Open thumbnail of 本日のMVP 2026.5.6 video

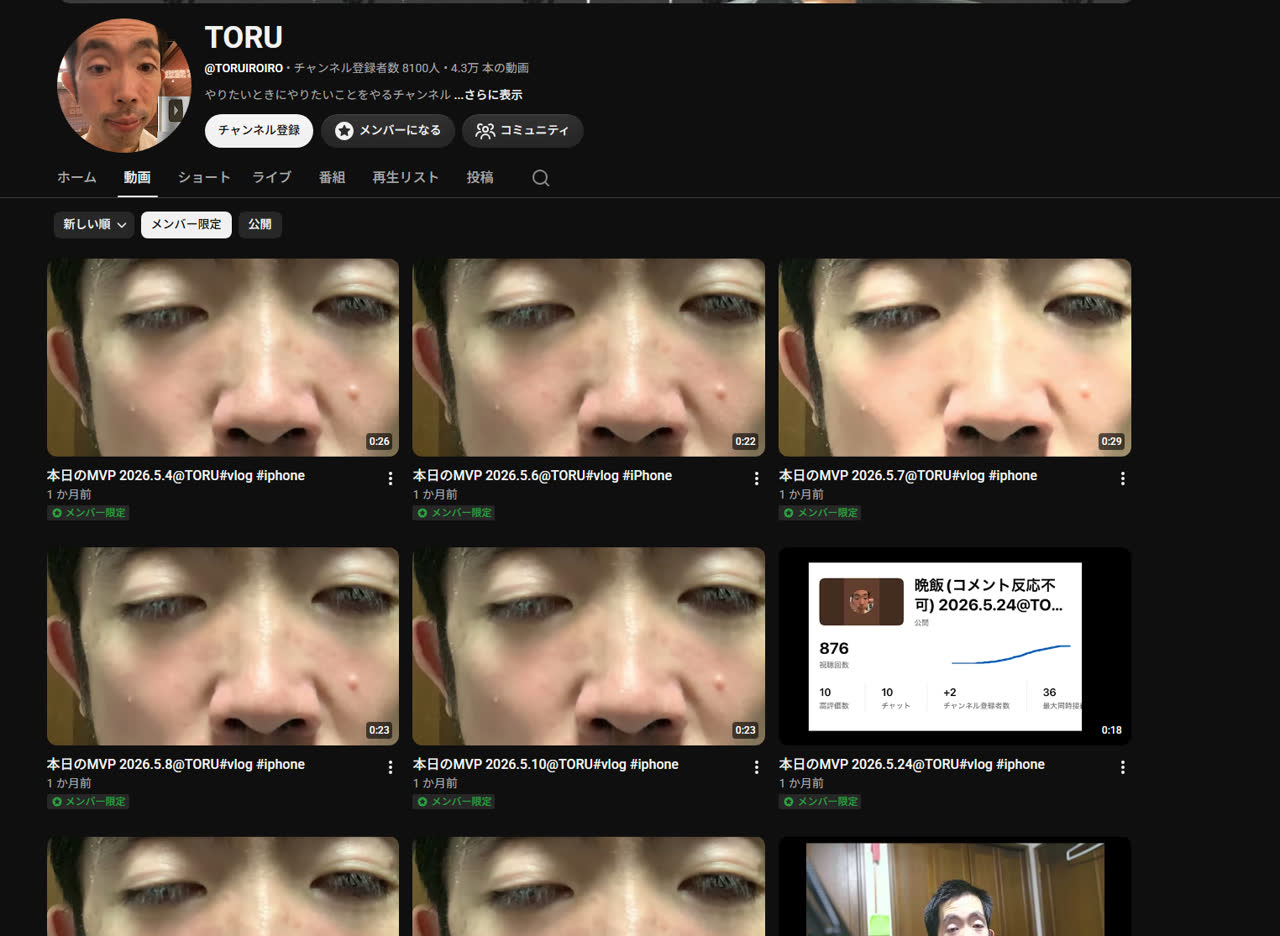(589, 358)
